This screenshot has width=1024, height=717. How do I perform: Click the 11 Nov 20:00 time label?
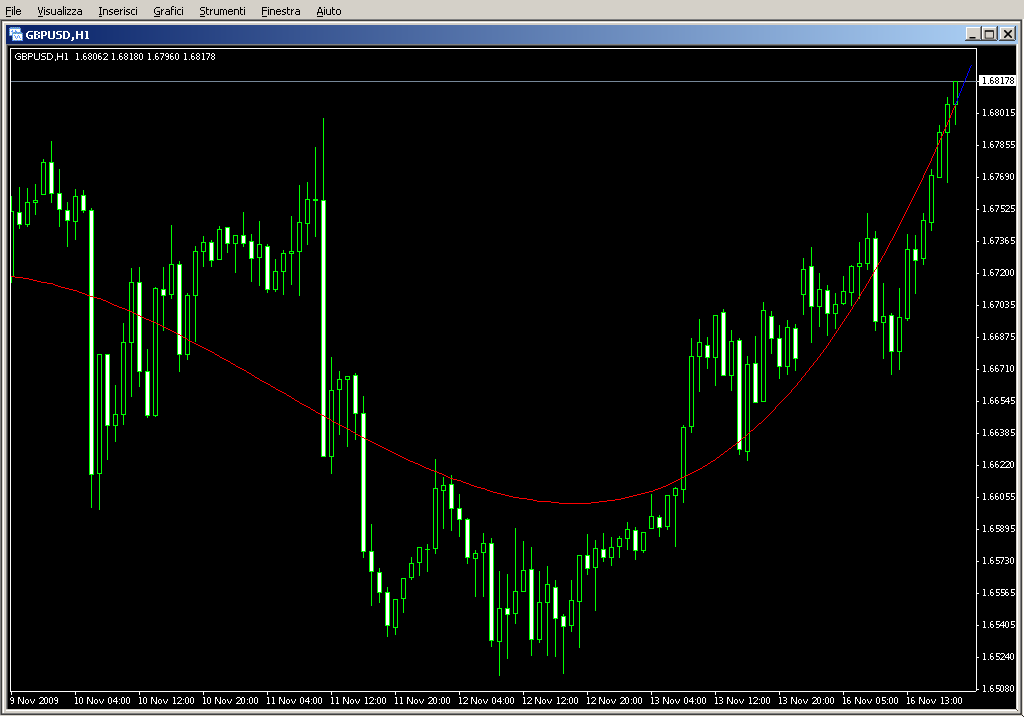pos(422,701)
